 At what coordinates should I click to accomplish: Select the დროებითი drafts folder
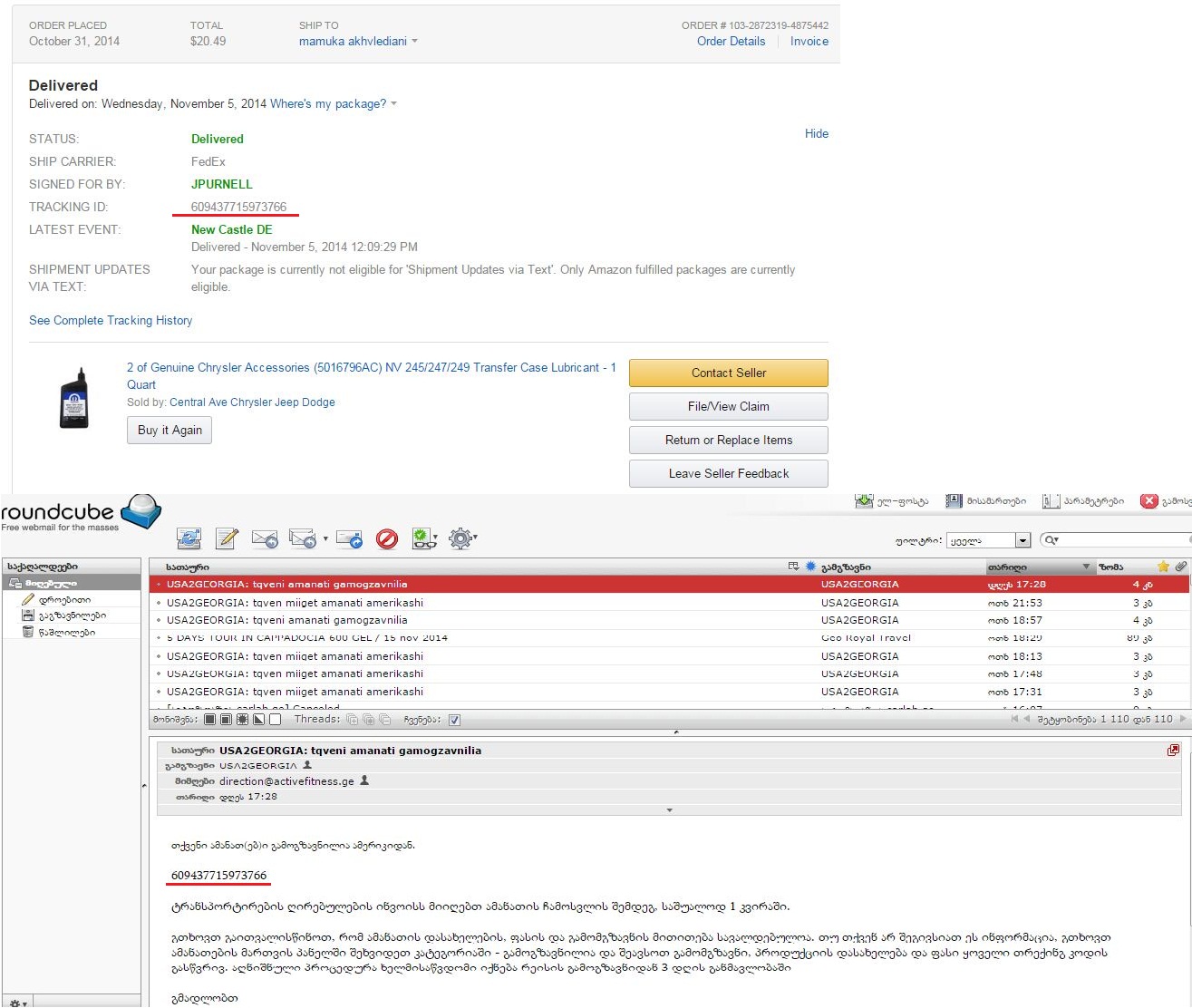click(x=64, y=599)
